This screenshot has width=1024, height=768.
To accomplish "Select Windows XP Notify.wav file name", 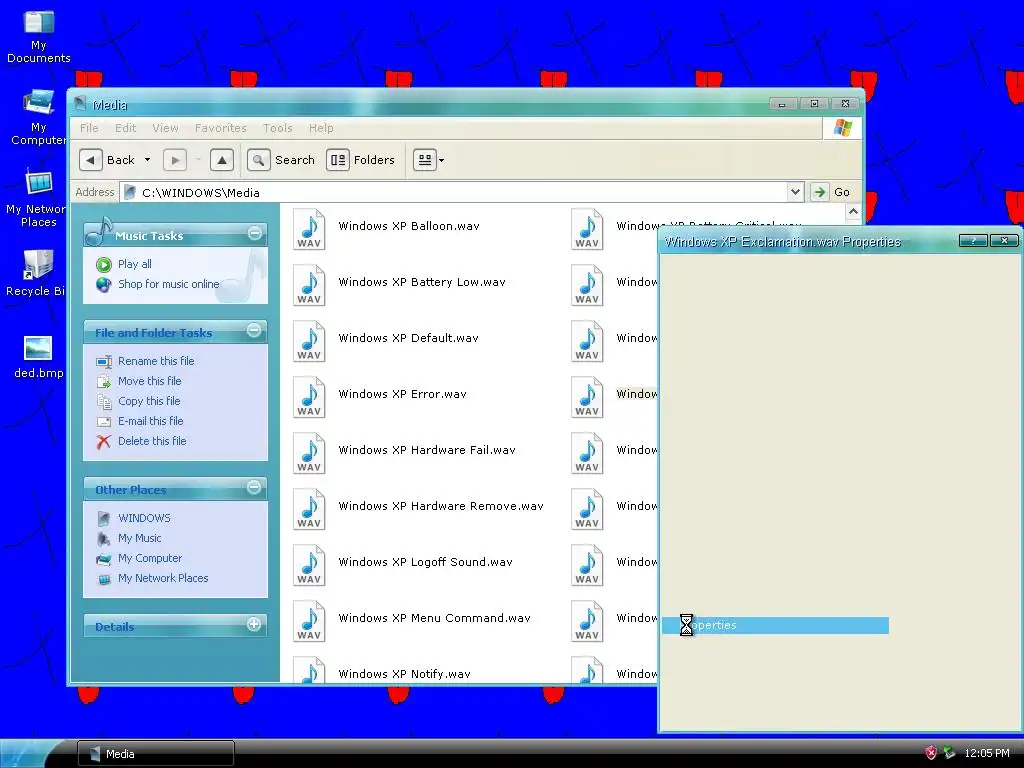I will [x=404, y=674].
